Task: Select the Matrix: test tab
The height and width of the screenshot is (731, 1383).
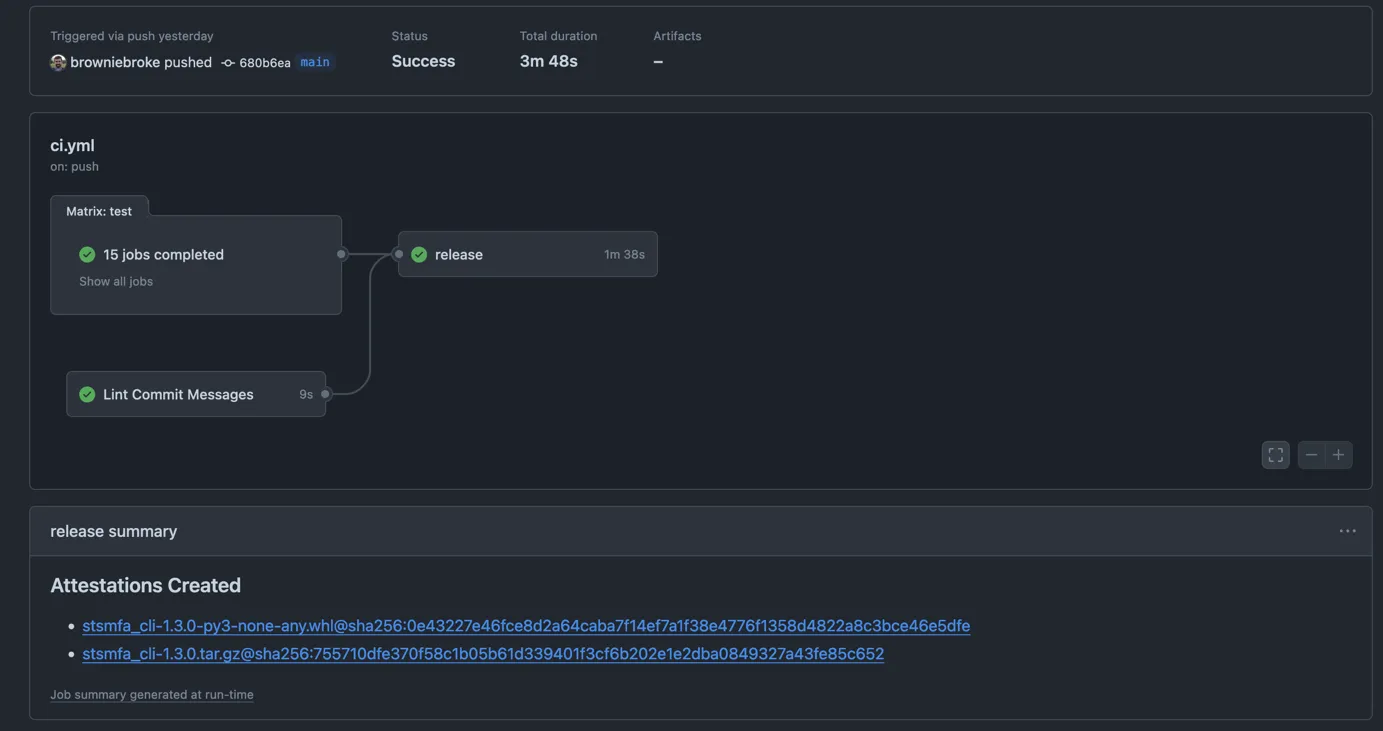Action: (x=99, y=211)
